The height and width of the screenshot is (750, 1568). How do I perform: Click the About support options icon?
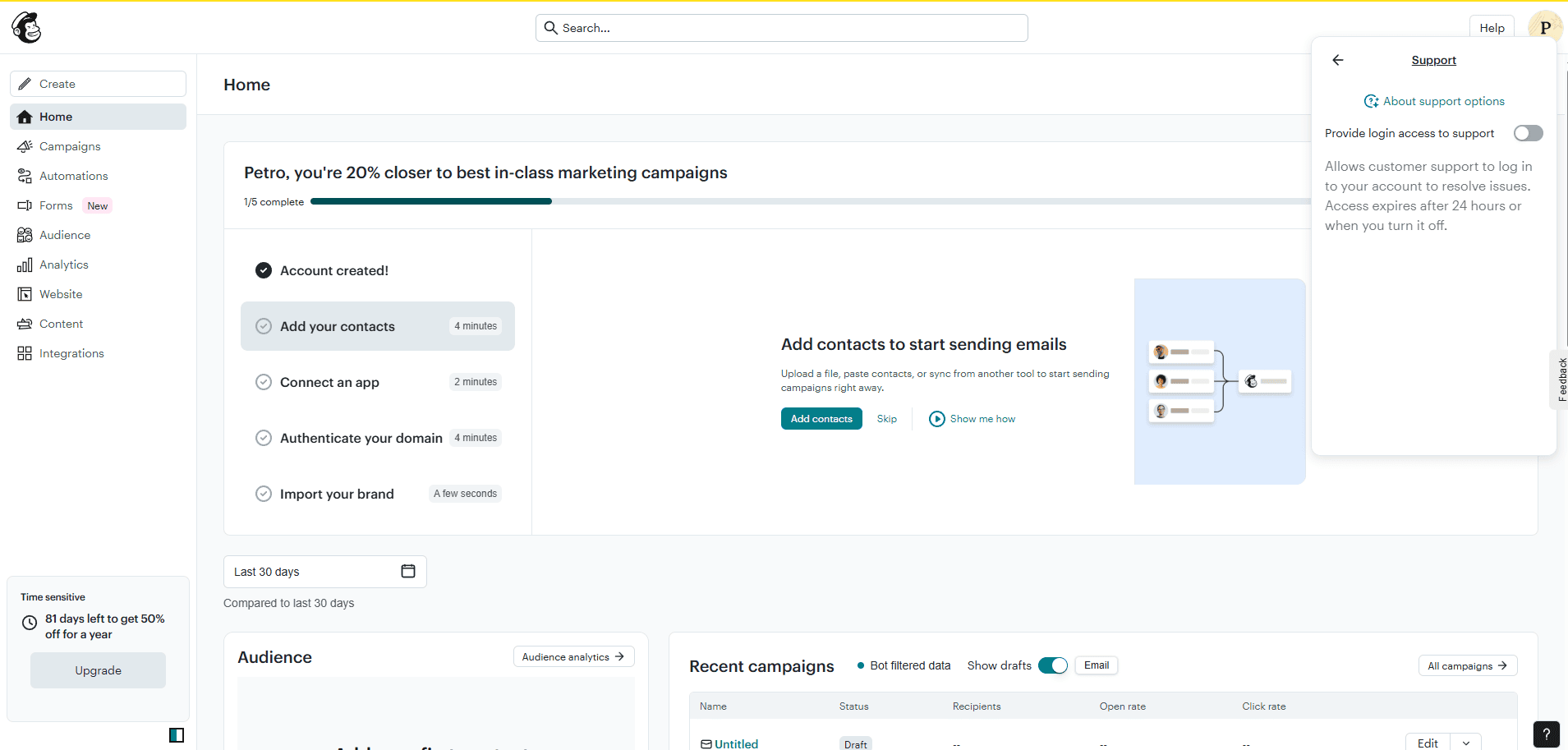[1372, 101]
